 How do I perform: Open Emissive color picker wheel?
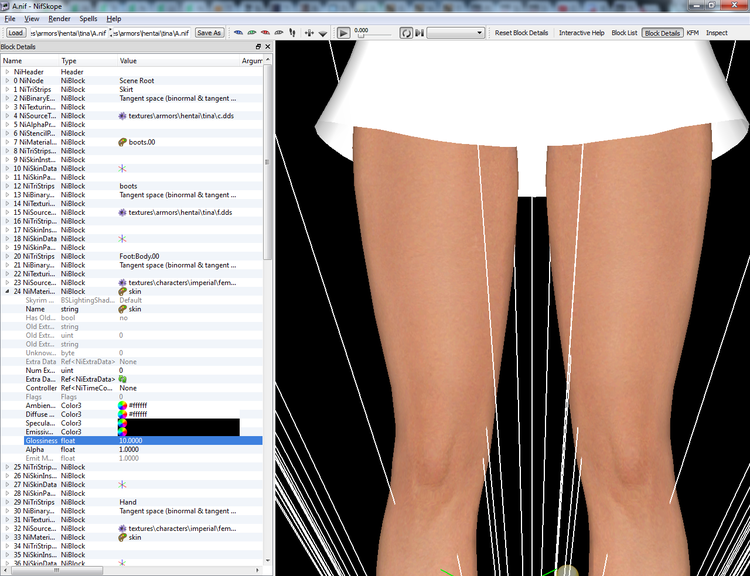(122, 432)
